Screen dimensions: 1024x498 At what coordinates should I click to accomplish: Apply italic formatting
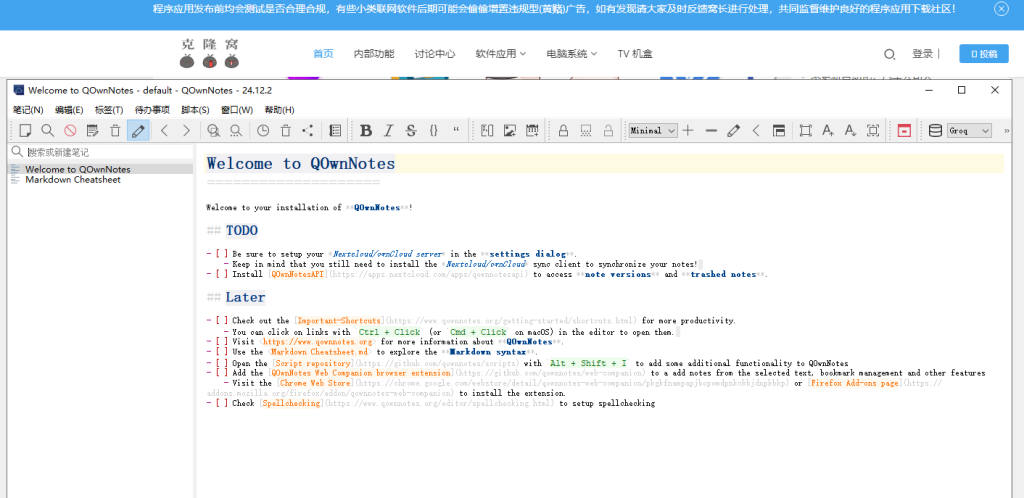click(x=388, y=131)
